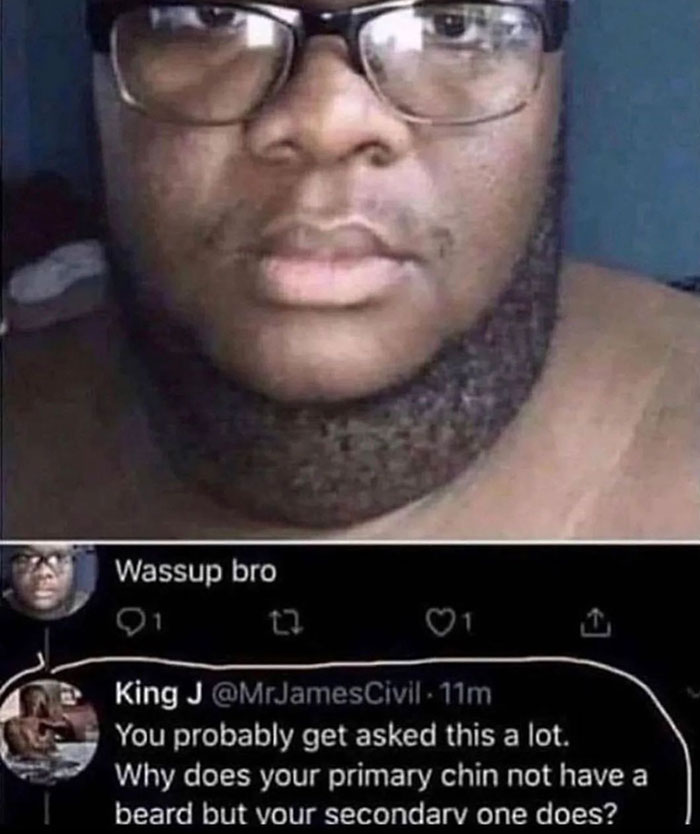Open King J's reply about the chin

(381, 774)
